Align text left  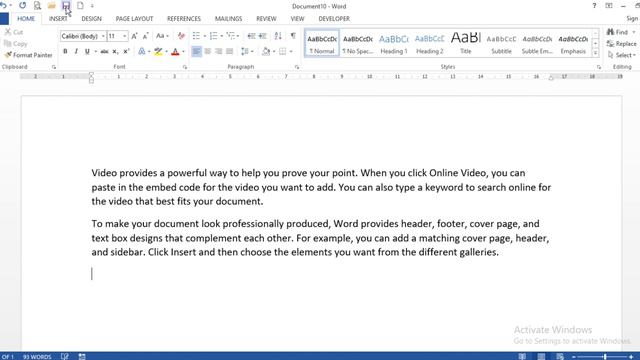click(x=196, y=51)
